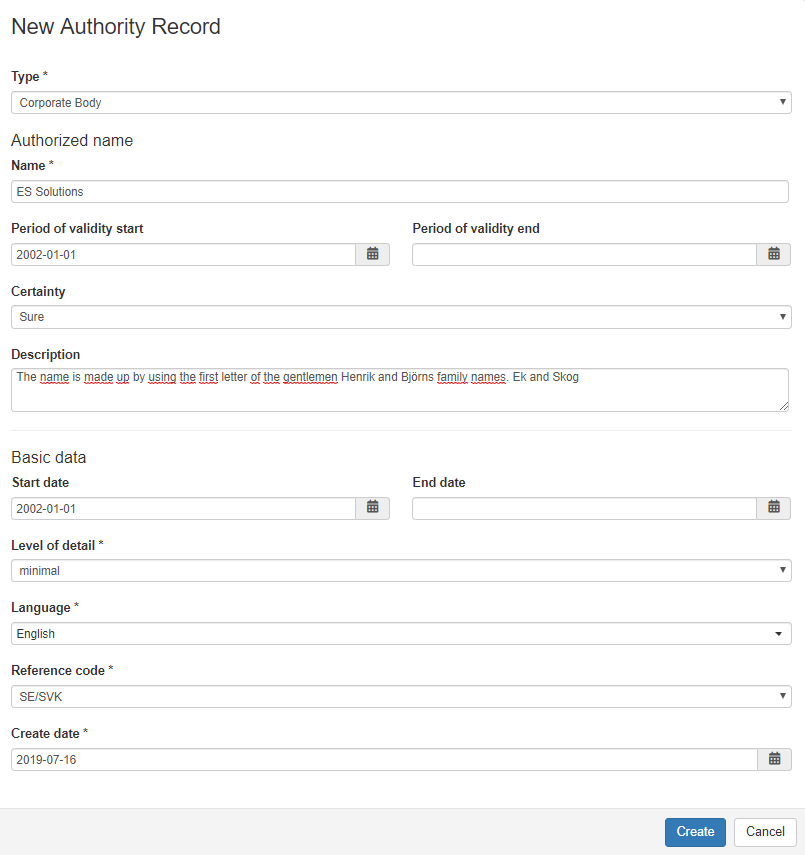
Task: Open calendar for Period of validity end
Action: (773, 255)
